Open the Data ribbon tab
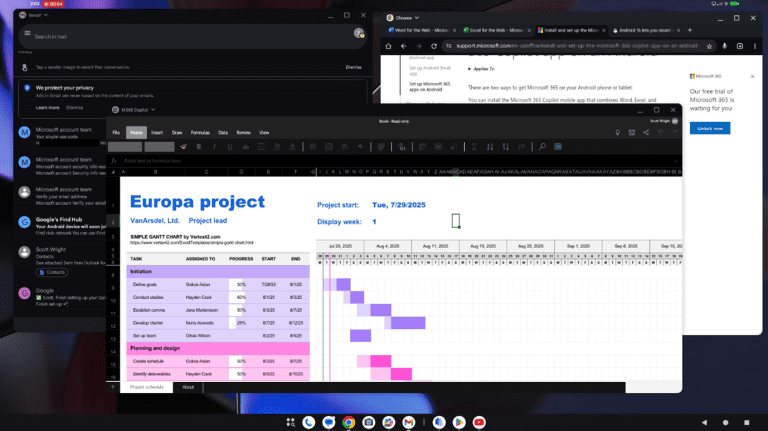 pos(223,133)
